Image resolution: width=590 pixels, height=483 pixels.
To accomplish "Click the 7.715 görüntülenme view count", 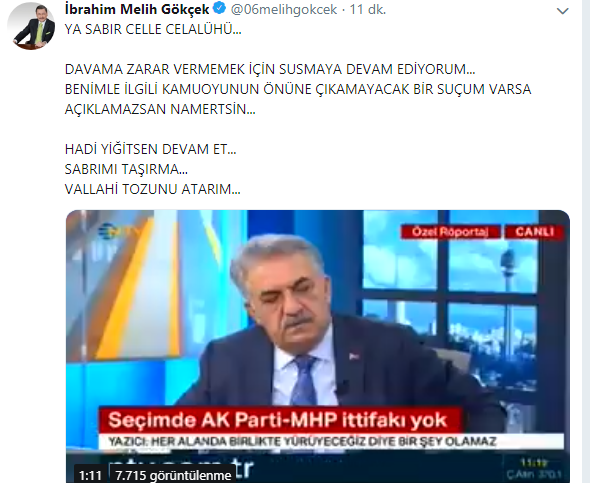I will pos(173,475).
